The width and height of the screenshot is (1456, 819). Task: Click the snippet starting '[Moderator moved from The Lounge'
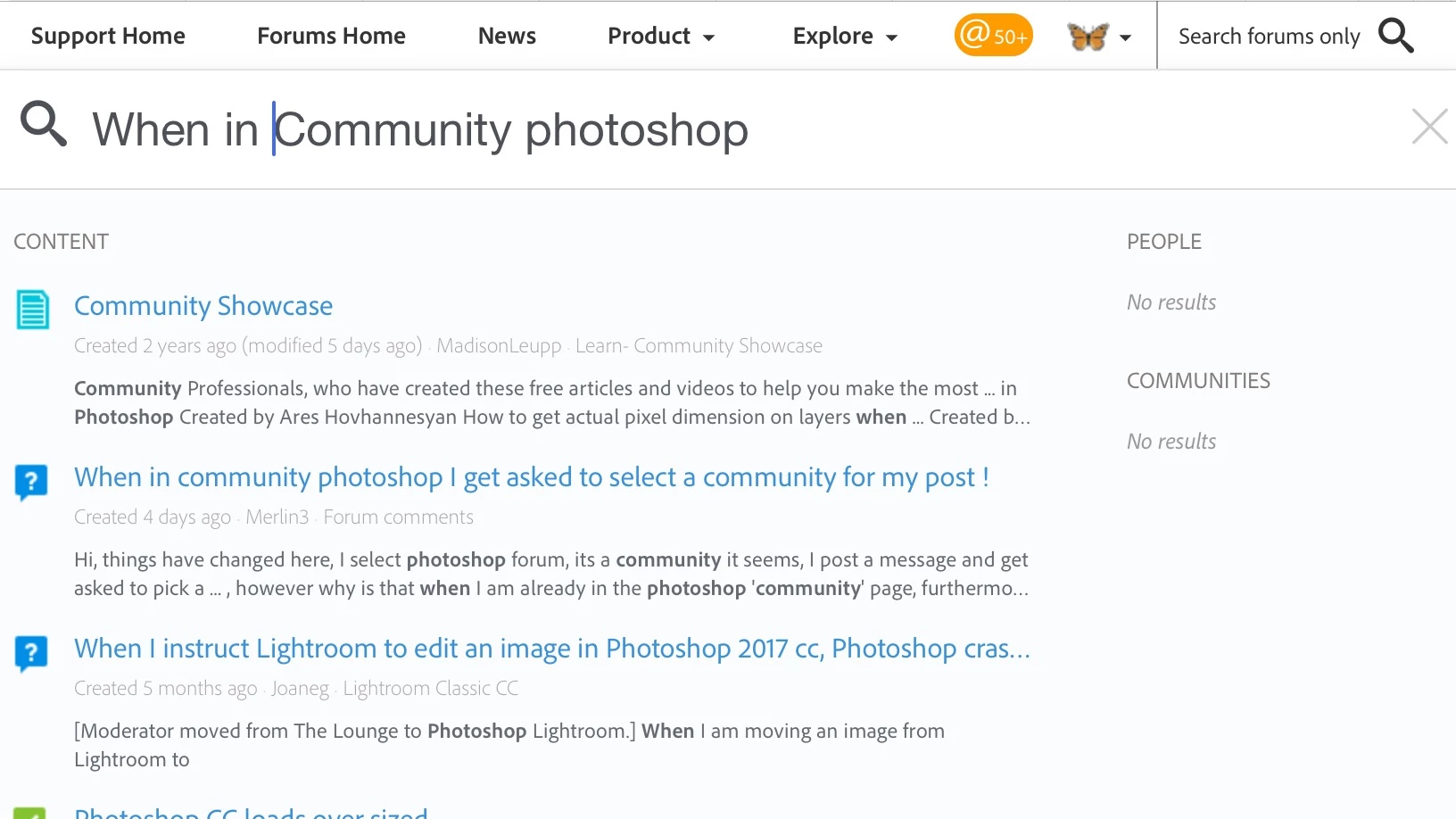click(509, 745)
